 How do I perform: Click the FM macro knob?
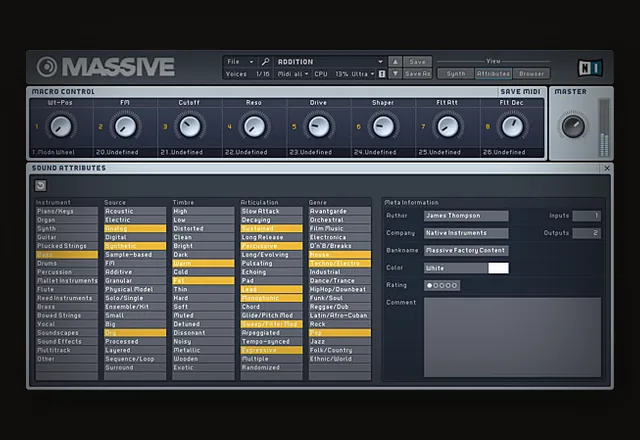click(125, 126)
